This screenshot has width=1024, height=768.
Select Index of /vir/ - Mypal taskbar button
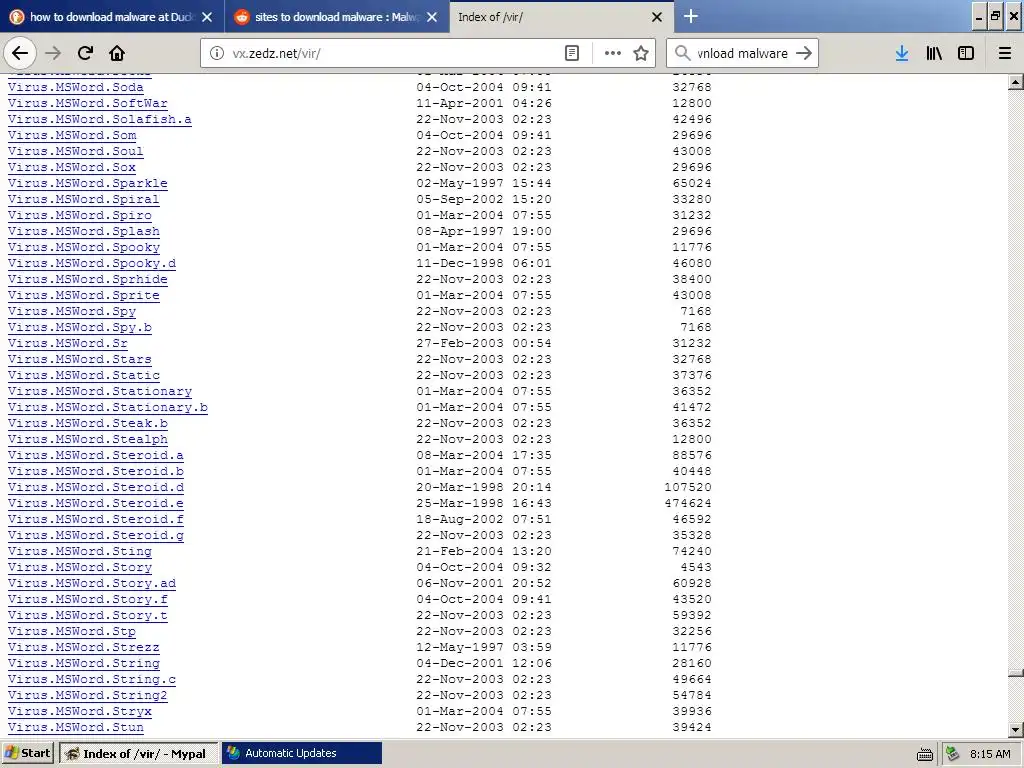[x=137, y=753]
